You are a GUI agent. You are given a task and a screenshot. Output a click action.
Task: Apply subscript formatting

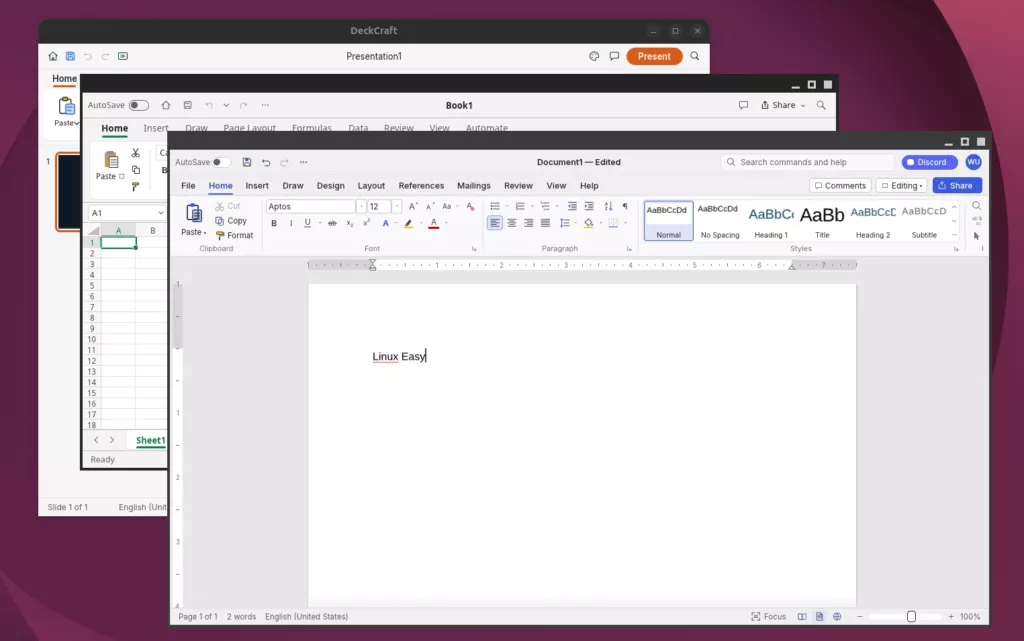pos(349,223)
